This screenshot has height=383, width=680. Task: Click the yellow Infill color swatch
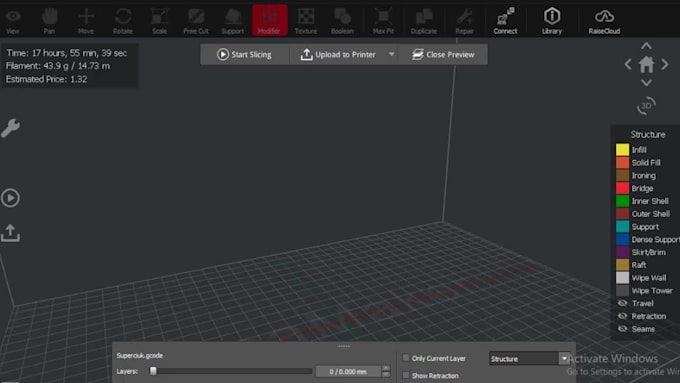click(622, 150)
